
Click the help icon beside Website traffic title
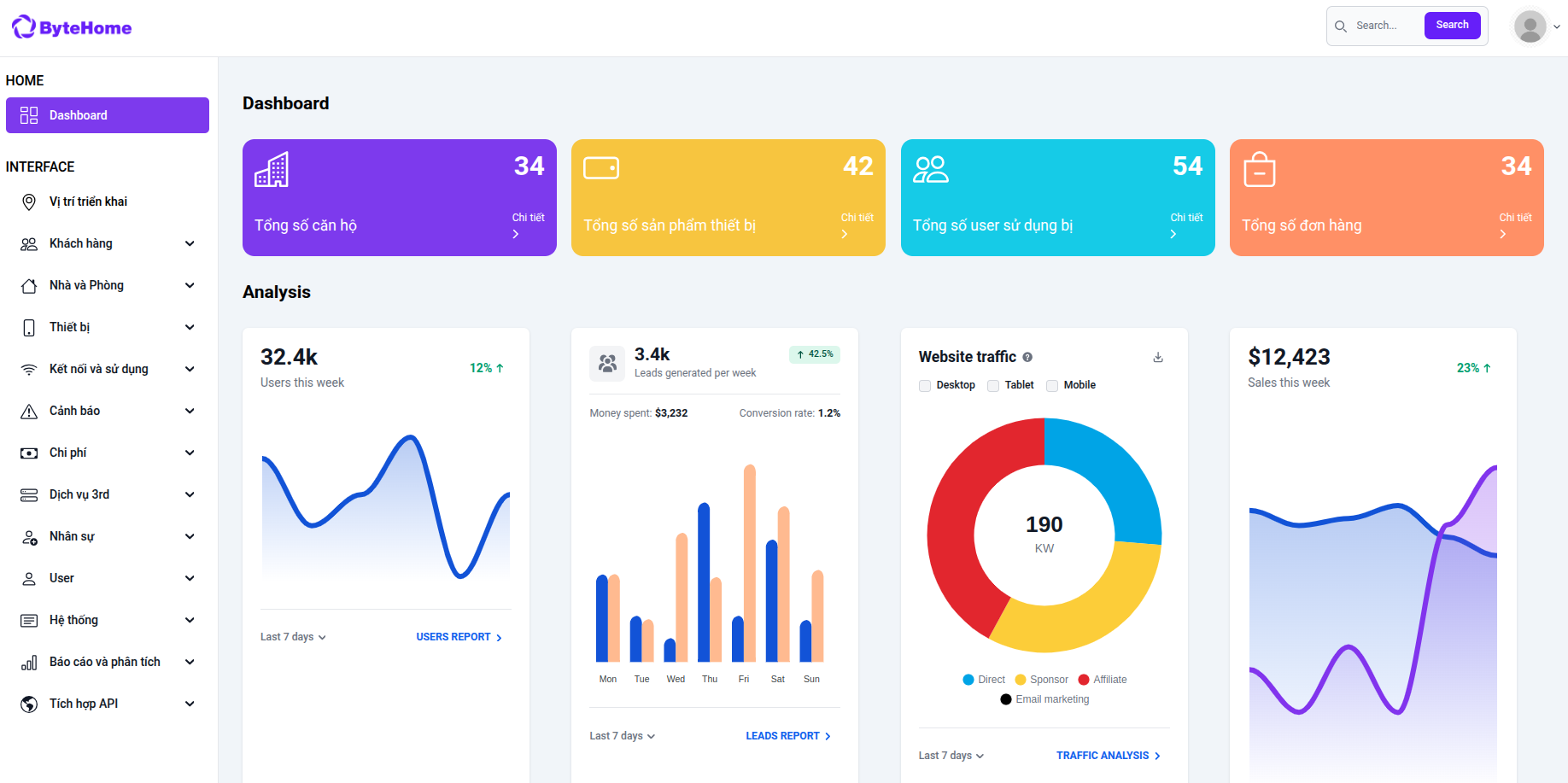[1027, 357]
